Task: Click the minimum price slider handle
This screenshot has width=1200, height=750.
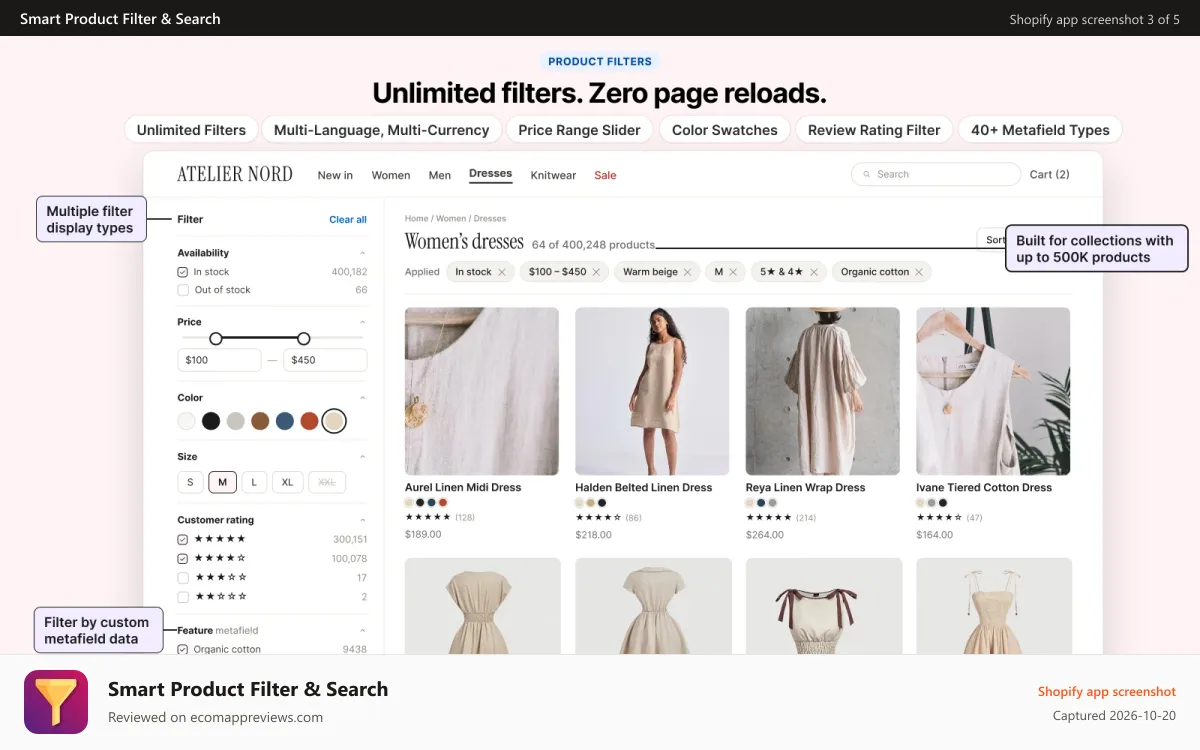Action: [x=216, y=339]
